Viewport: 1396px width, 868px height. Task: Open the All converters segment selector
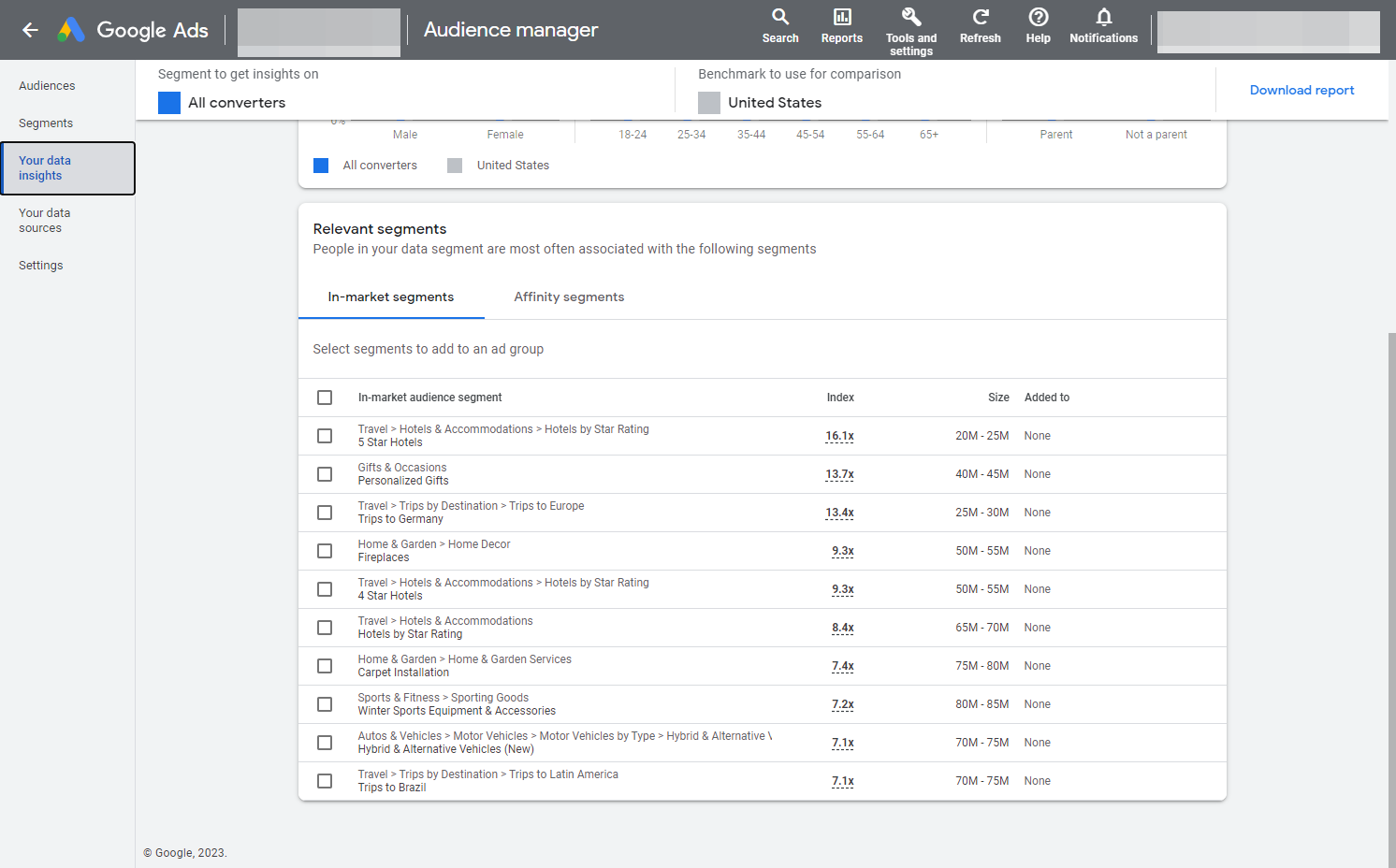click(222, 103)
